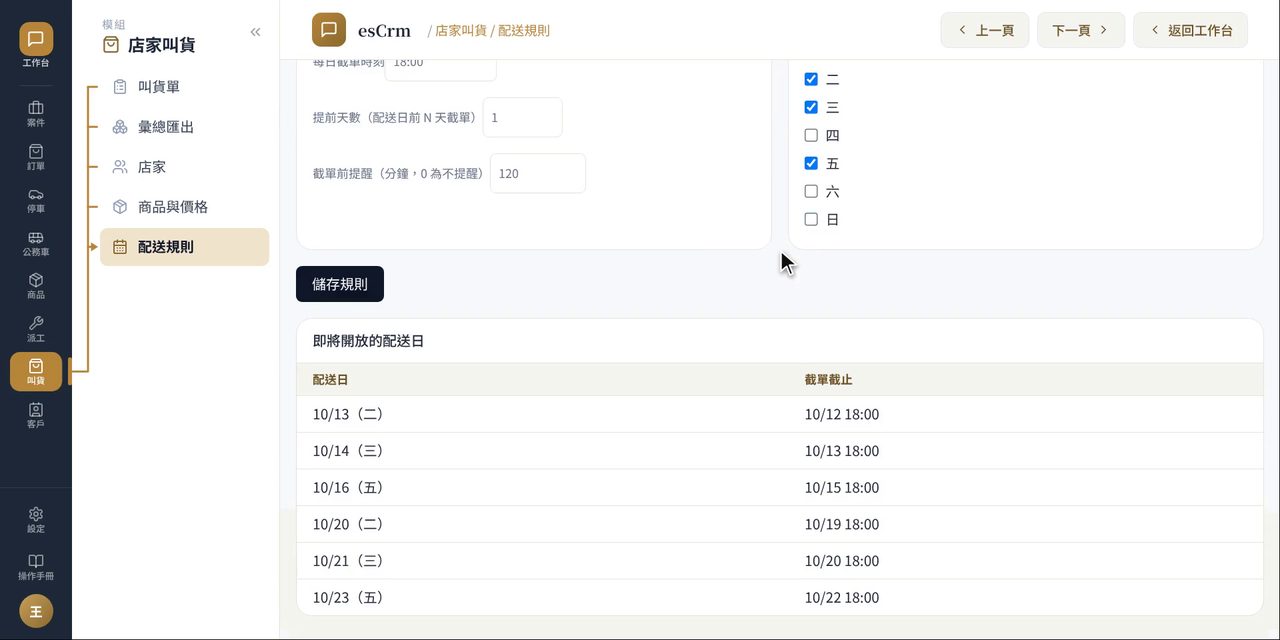Check the 日 weekday checkbox
Screen dimensions: 1280x640
point(811,219)
